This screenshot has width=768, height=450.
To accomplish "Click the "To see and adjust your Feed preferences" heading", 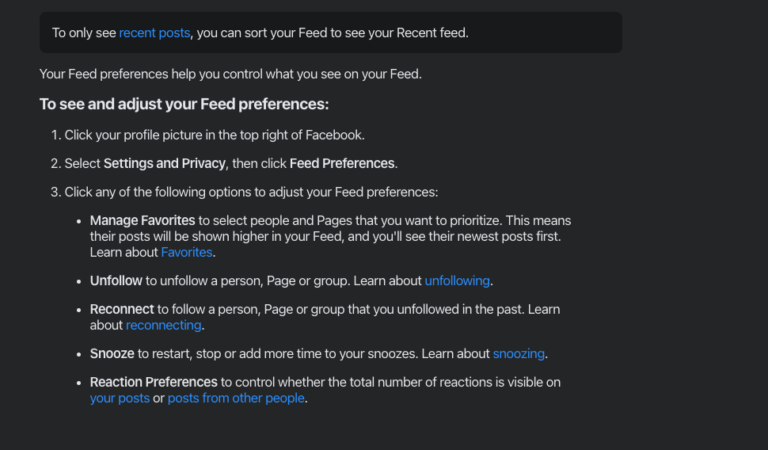I will 184,104.
